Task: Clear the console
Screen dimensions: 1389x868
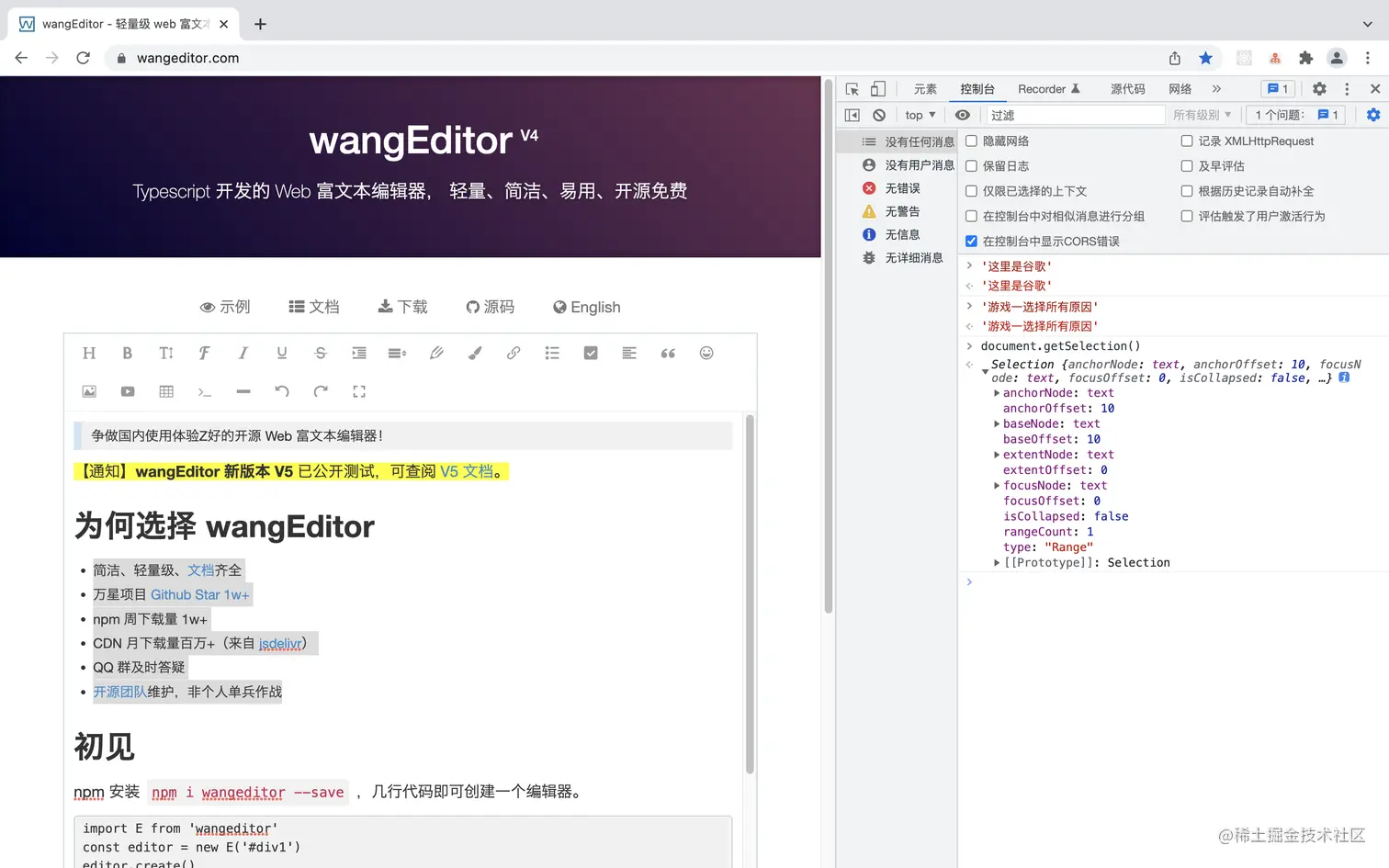Action: (x=879, y=115)
